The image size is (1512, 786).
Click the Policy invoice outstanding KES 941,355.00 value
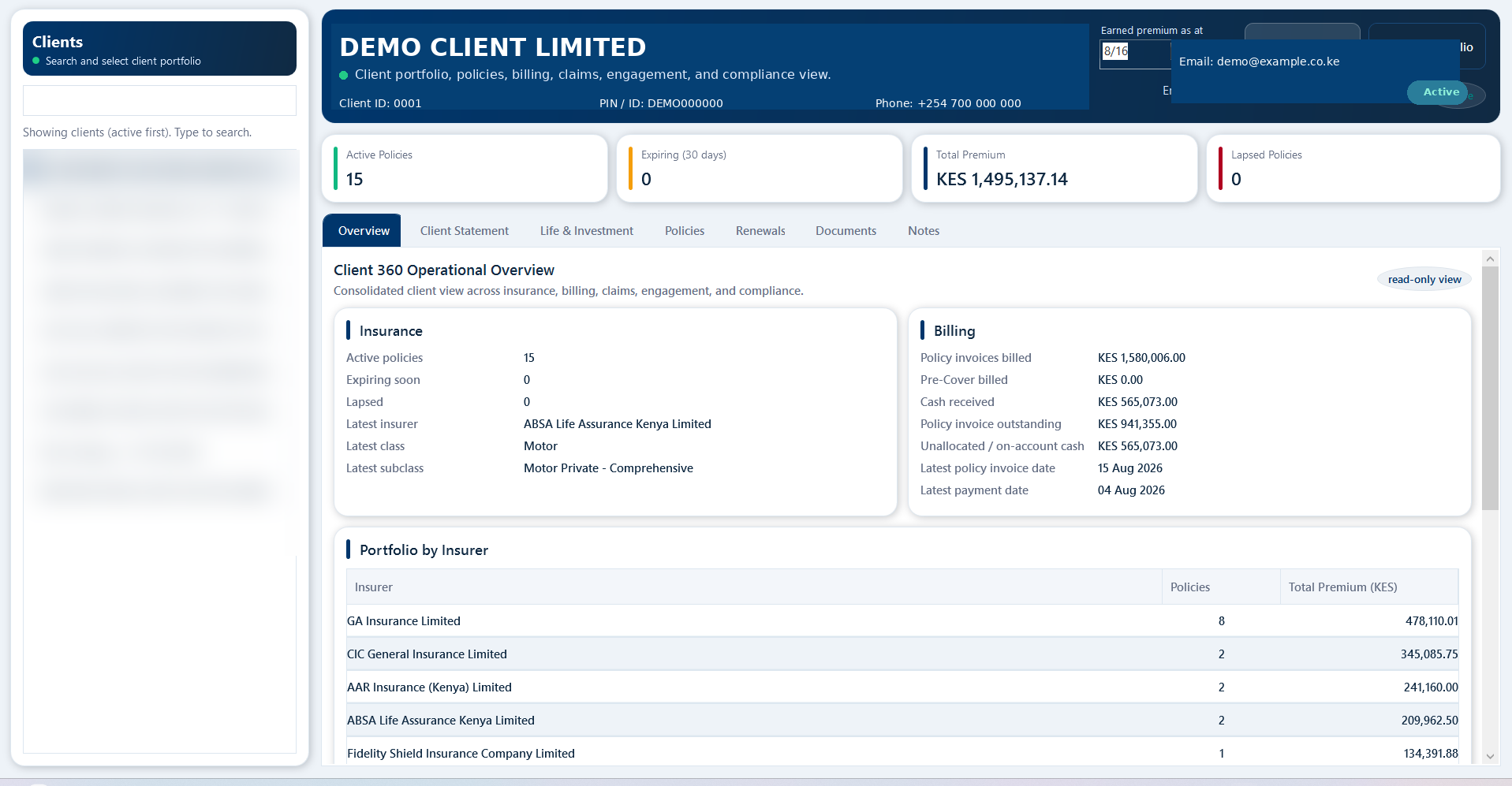(1137, 424)
